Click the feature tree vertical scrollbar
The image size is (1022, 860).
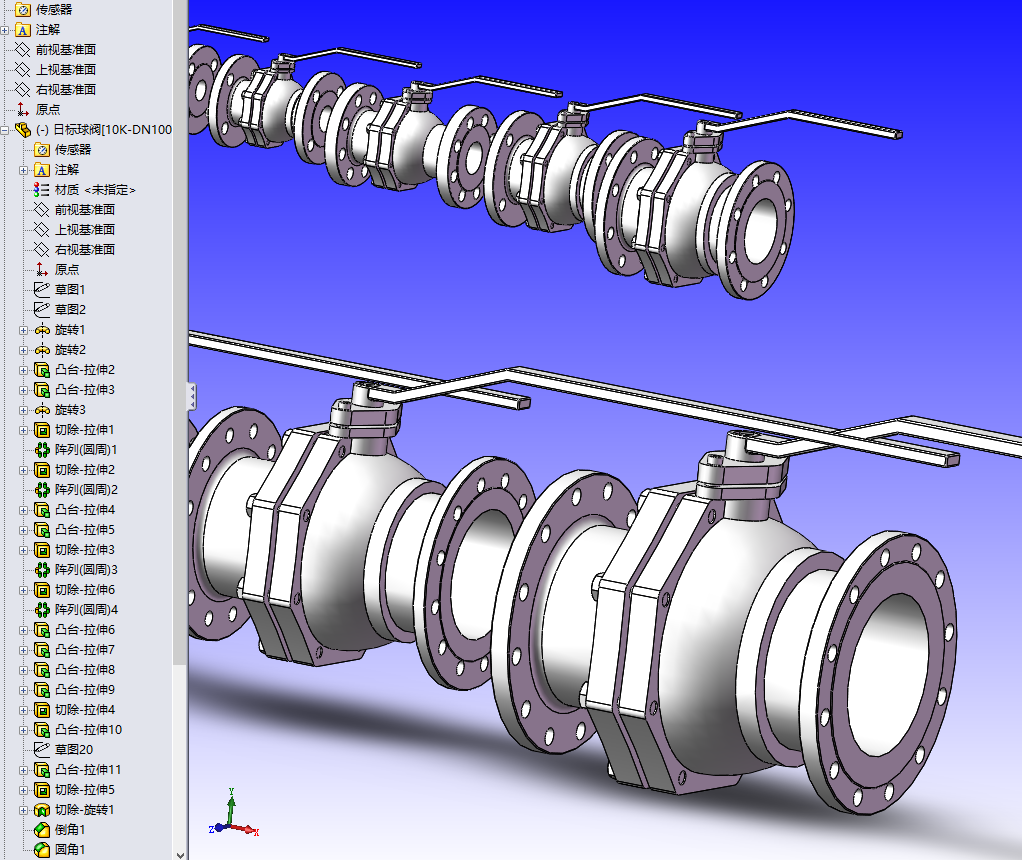[180, 333]
